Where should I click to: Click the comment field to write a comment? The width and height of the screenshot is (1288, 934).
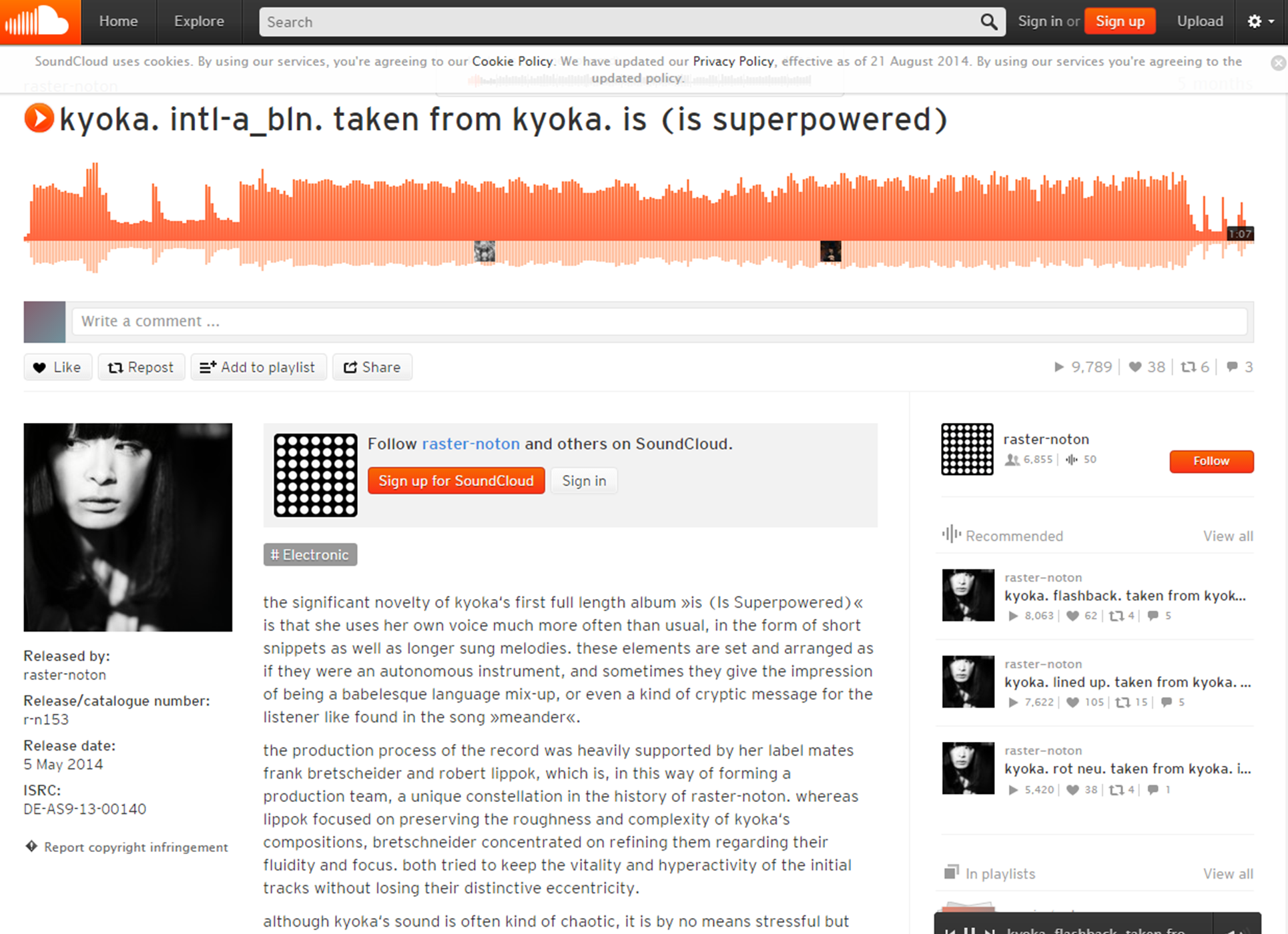[659, 322]
